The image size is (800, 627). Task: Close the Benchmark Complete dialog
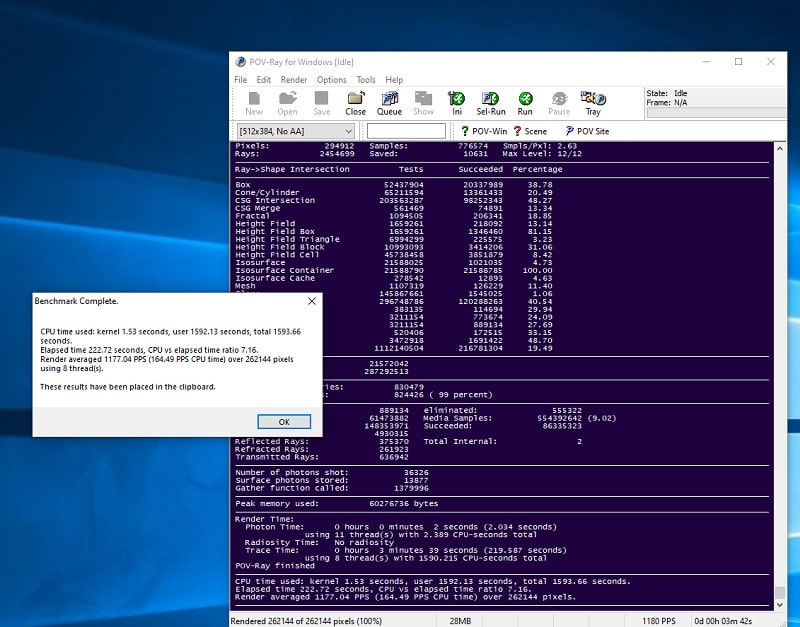(x=312, y=302)
